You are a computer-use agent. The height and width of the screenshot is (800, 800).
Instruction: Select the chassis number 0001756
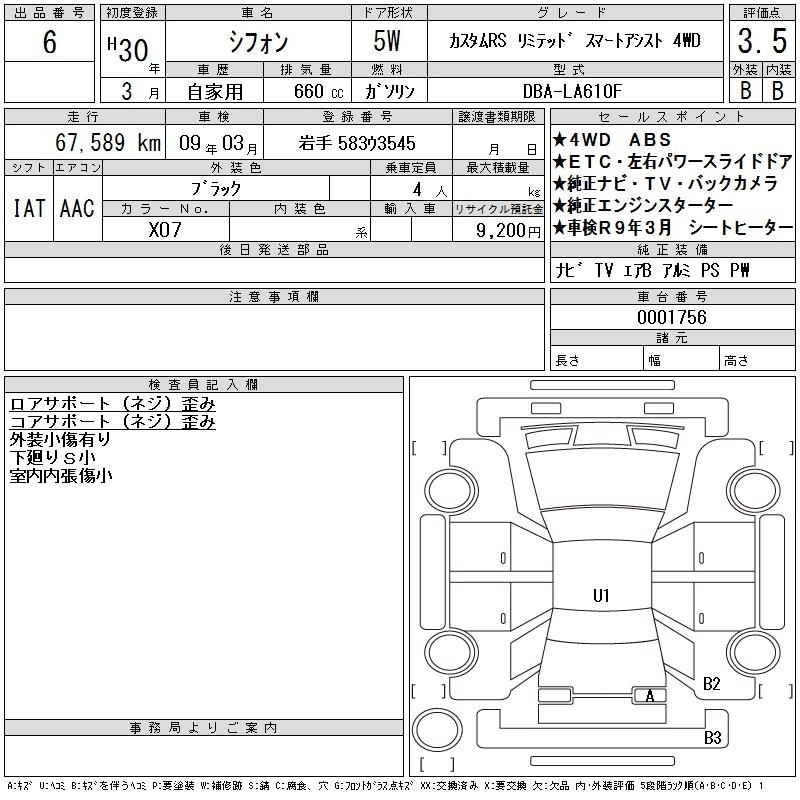[672, 317]
